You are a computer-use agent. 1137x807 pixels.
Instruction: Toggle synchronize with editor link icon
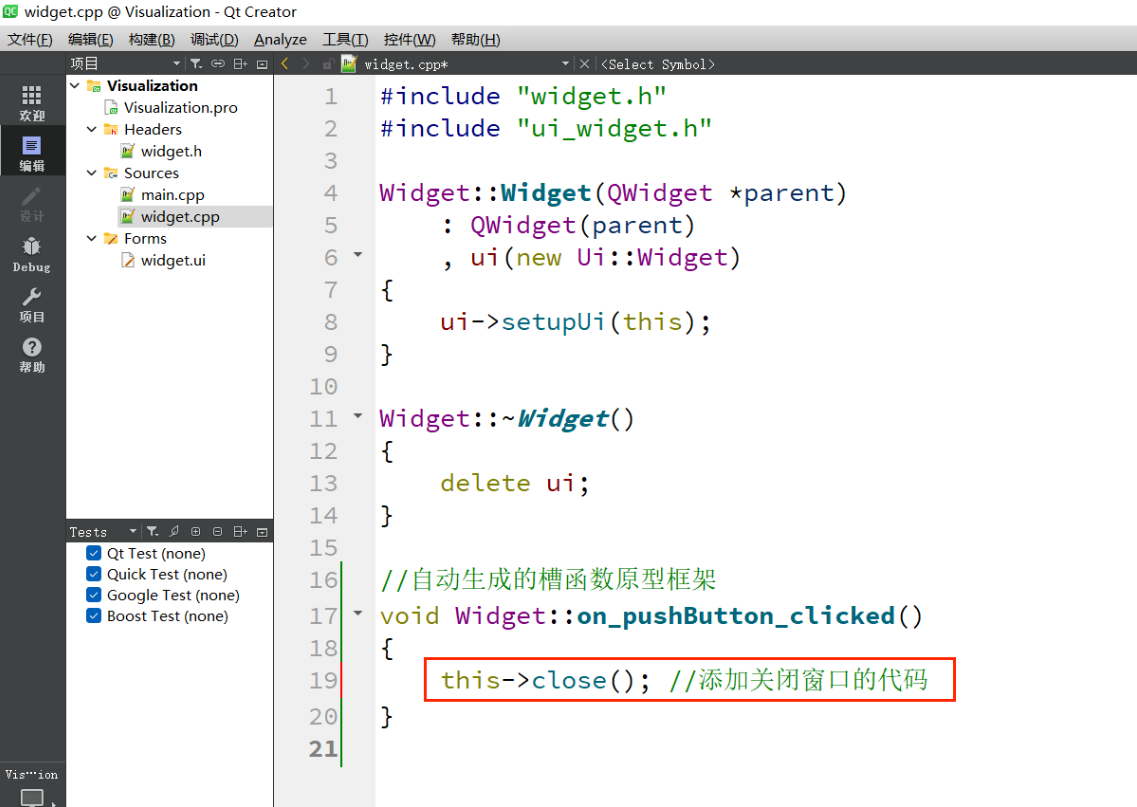tap(218, 64)
